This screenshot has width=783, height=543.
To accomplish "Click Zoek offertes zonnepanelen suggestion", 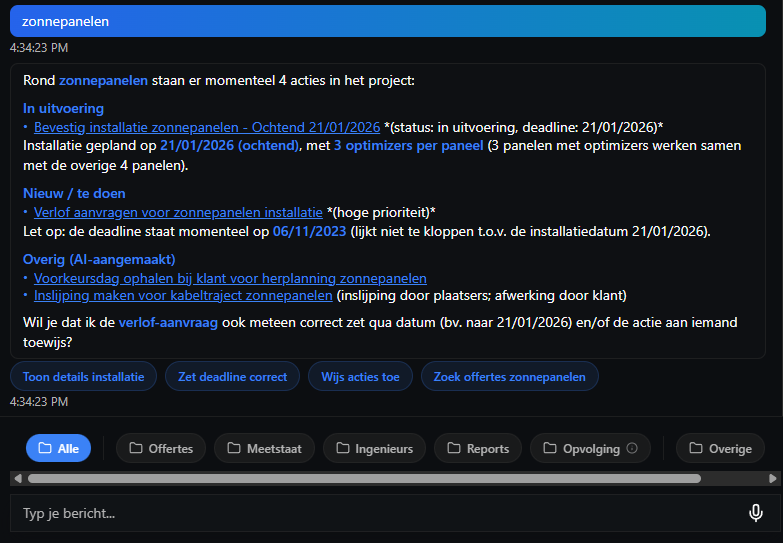I will point(510,377).
